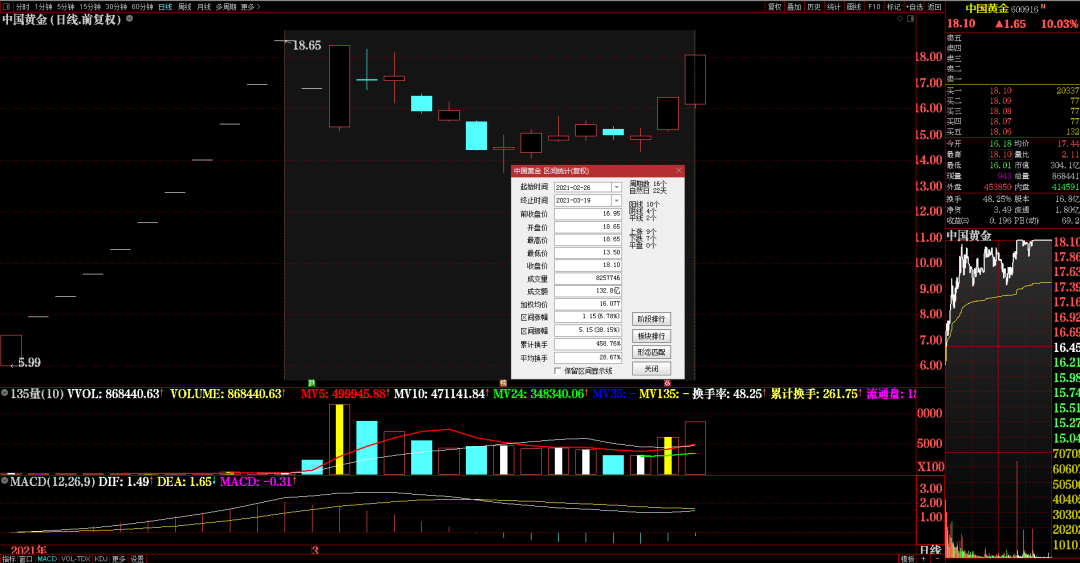Add stock via +自选 button

[x=915, y=6]
